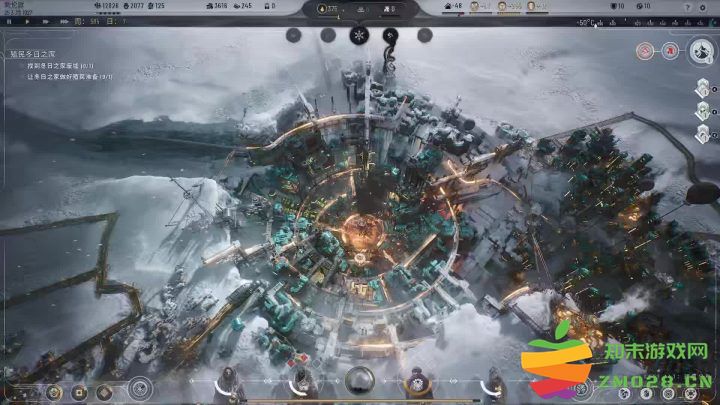This screenshot has height=405, width=720.
Task: Select the figure with the gold ring emblem
Action: point(417,383)
